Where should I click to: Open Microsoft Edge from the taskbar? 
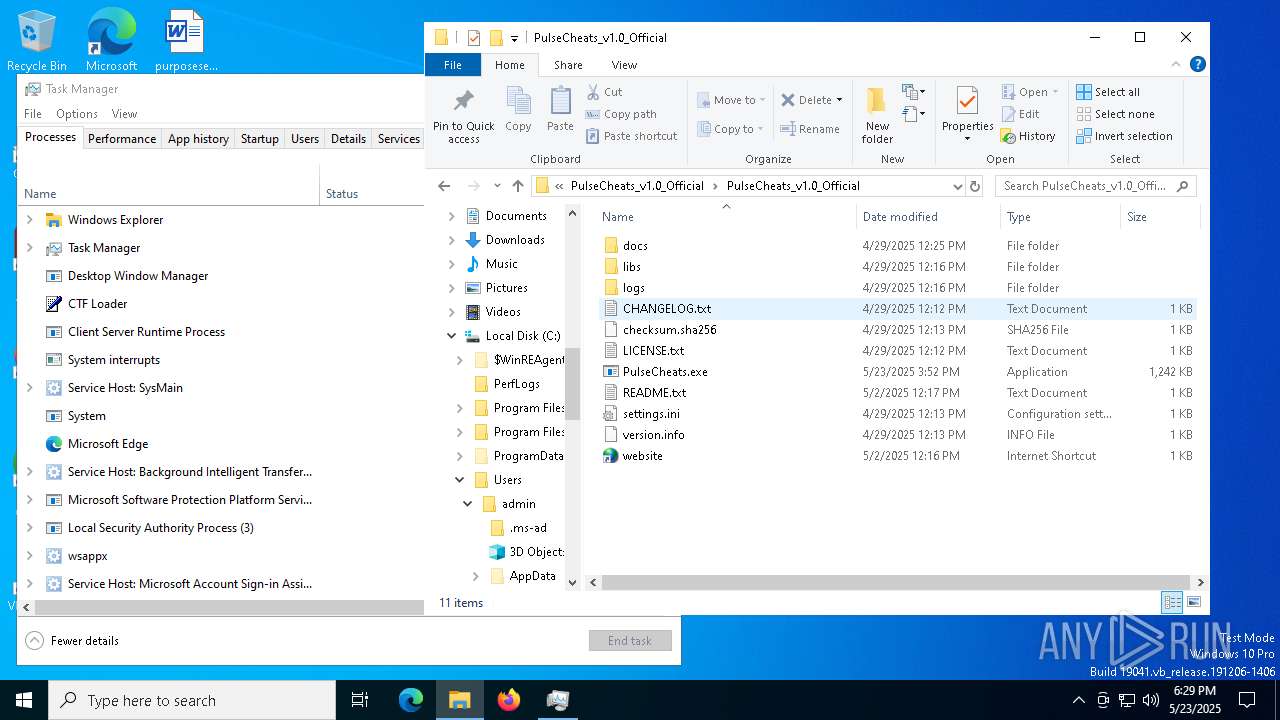pyautogui.click(x=411, y=700)
